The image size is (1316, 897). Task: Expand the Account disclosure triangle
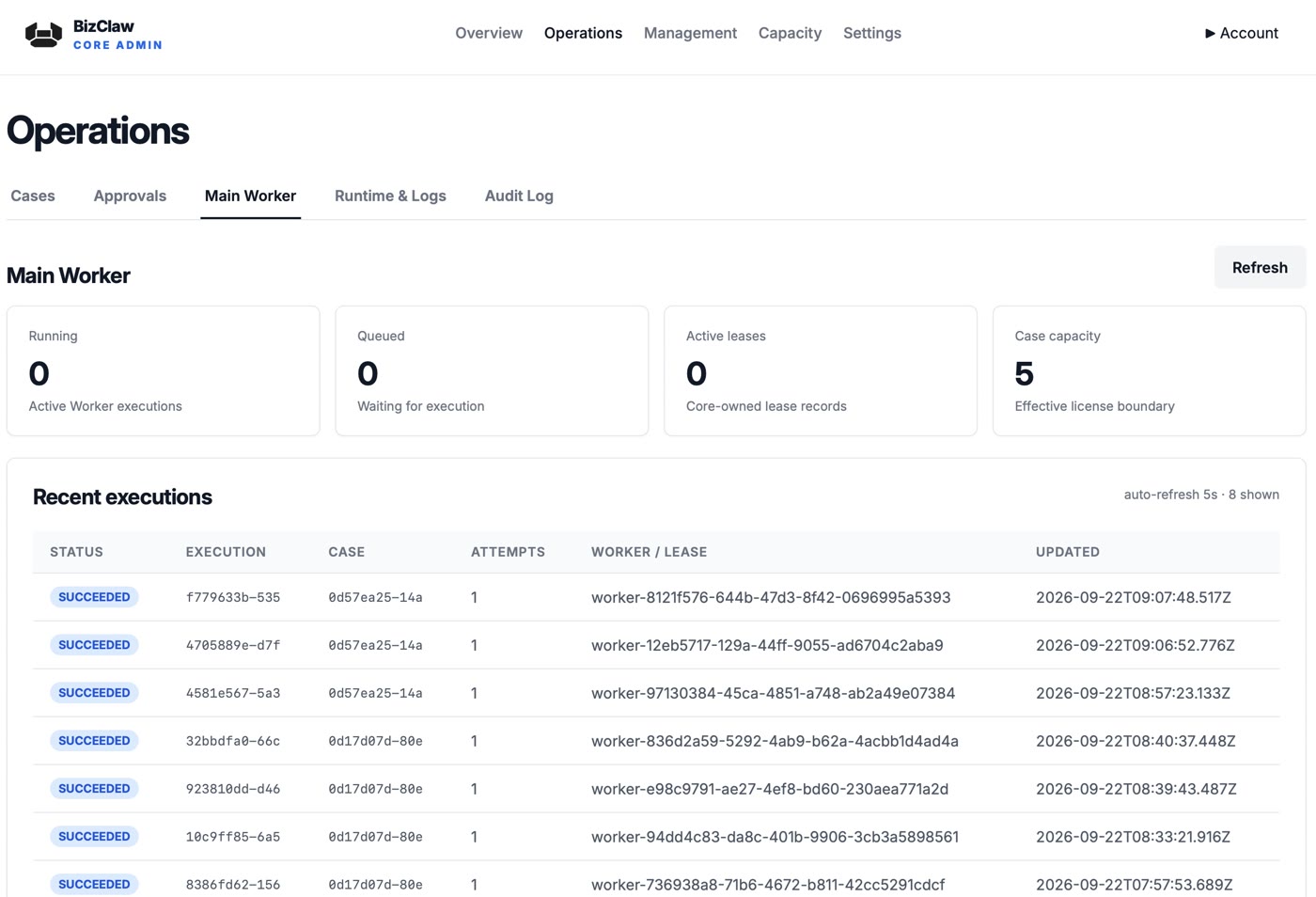pos(1210,33)
